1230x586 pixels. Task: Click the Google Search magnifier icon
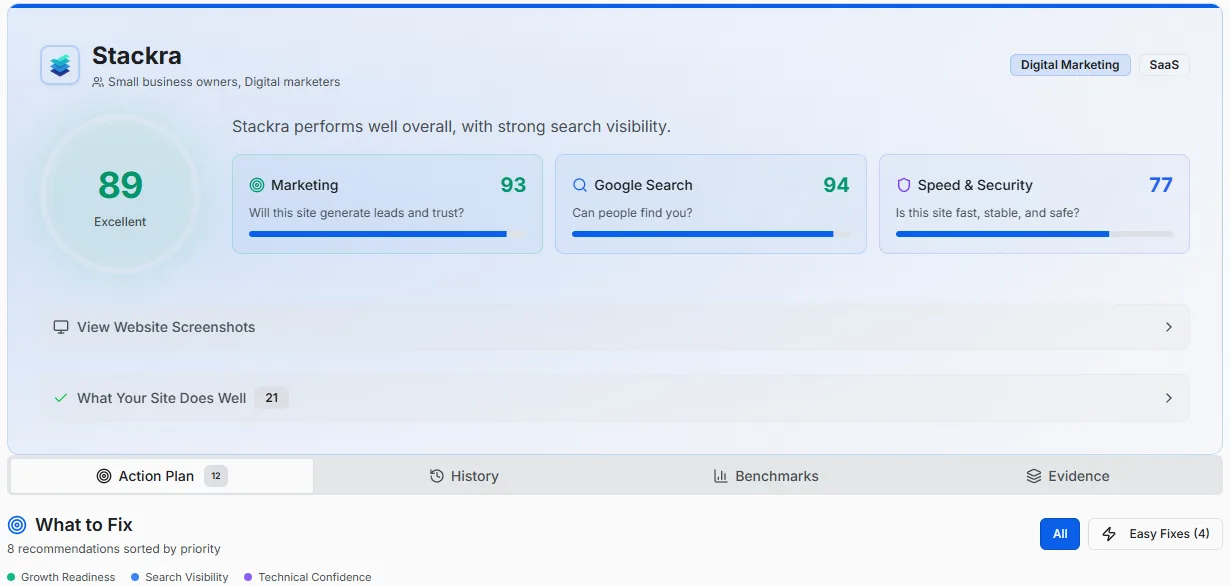click(x=580, y=185)
